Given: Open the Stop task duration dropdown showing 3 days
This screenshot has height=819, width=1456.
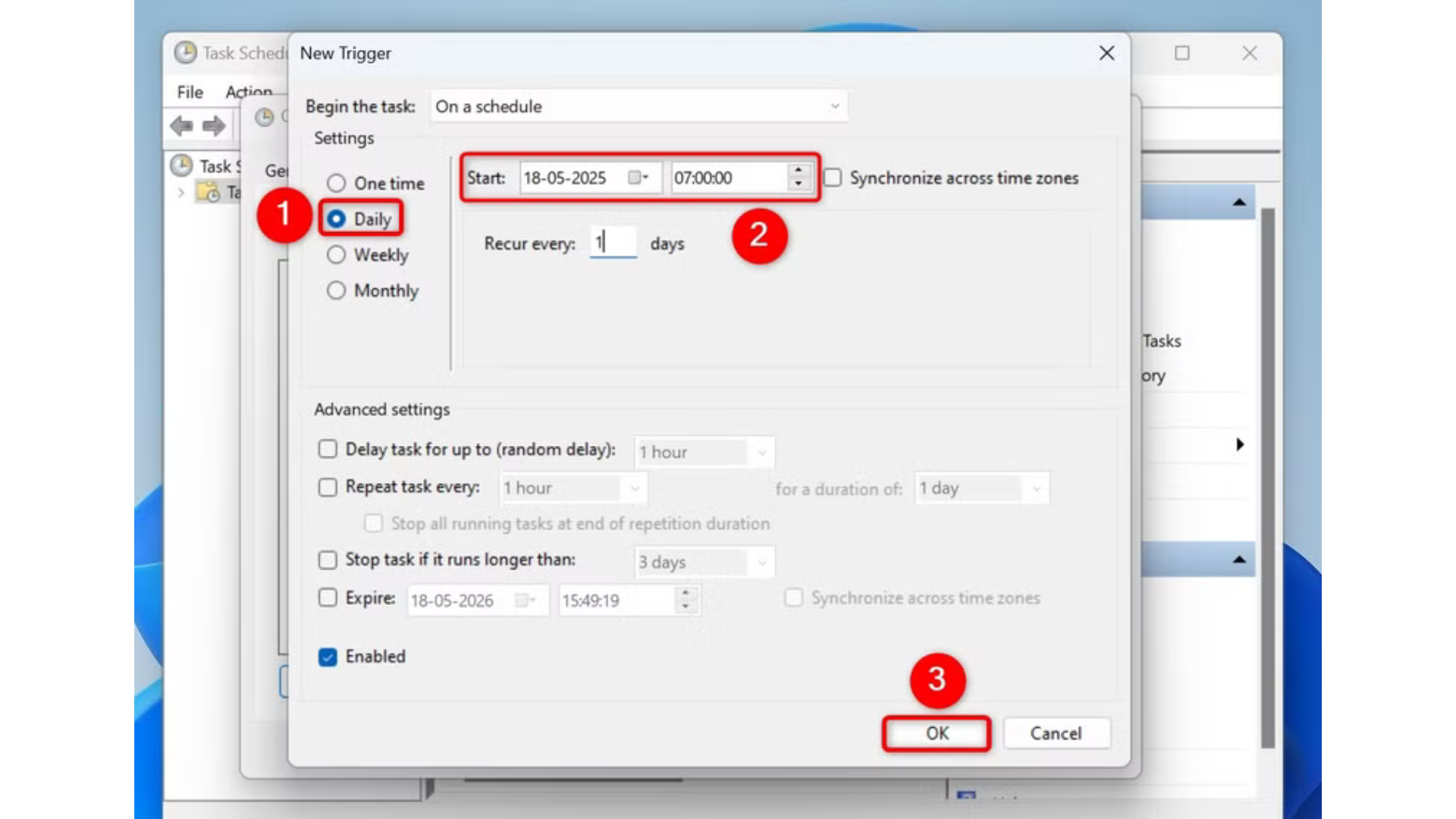Looking at the screenshot, I should 764,562.
